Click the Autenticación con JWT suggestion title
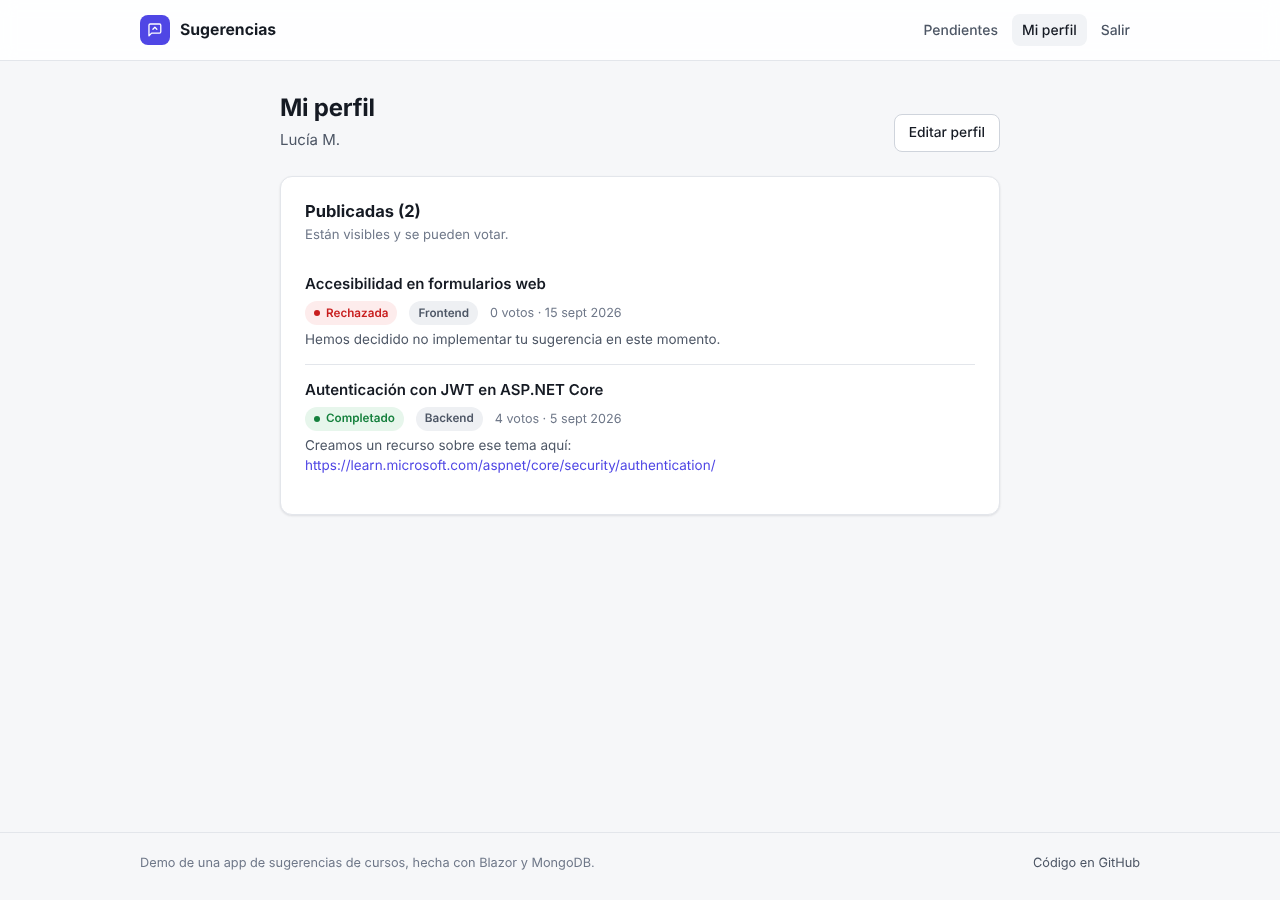The height and width of the screenshot is (900, 1280). [454, 390]
